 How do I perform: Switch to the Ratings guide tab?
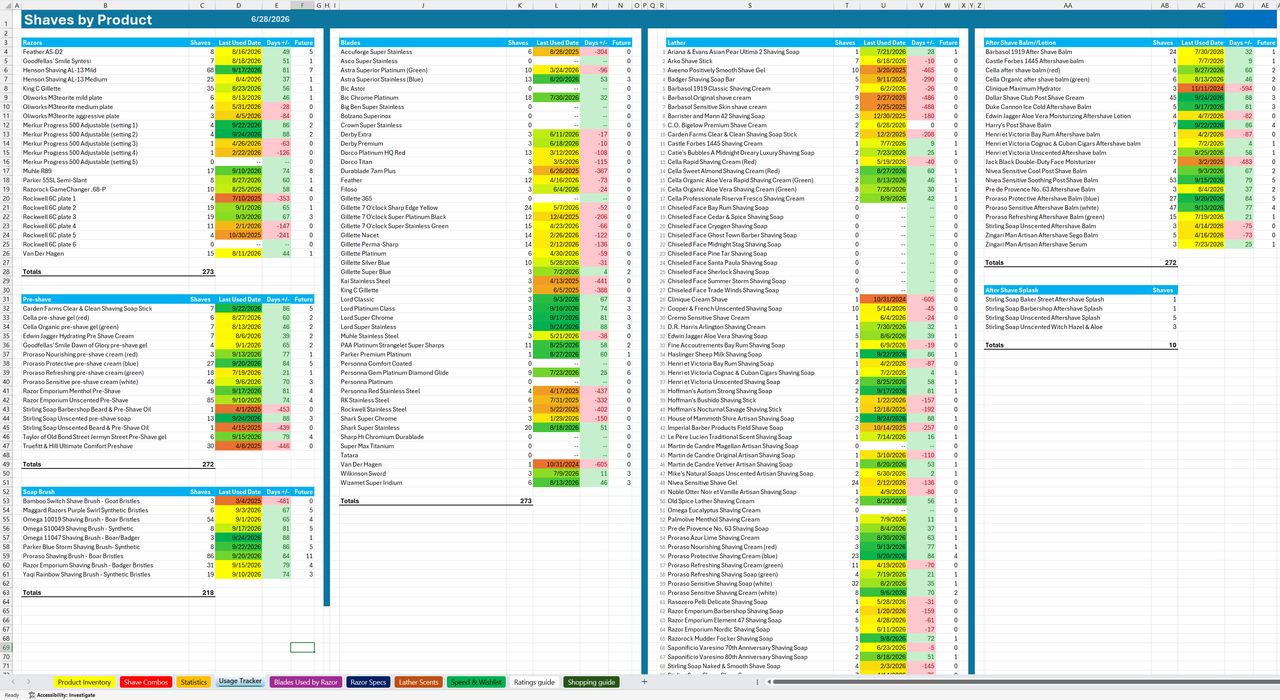click(534, 682)
